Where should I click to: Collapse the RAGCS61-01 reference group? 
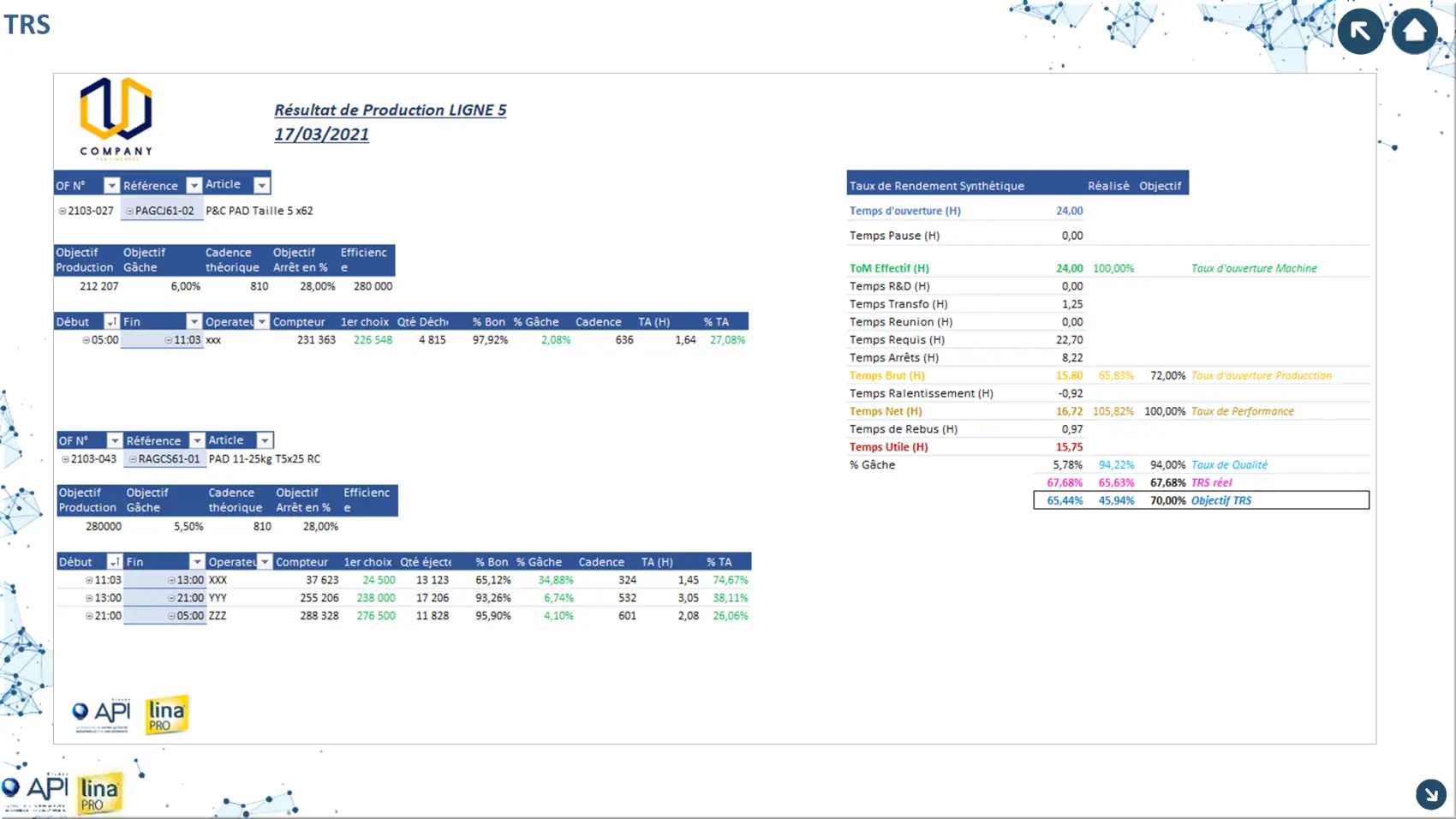click(x=133, y=459)
